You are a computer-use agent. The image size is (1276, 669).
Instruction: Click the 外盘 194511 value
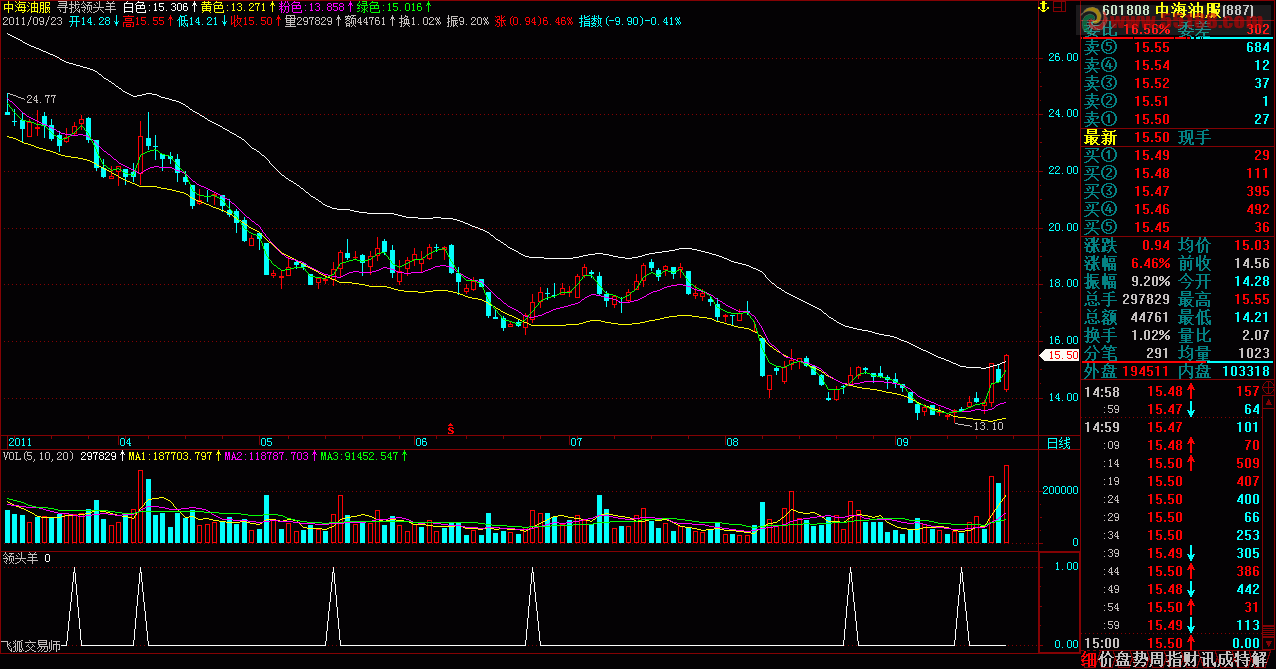point(1146,371)
